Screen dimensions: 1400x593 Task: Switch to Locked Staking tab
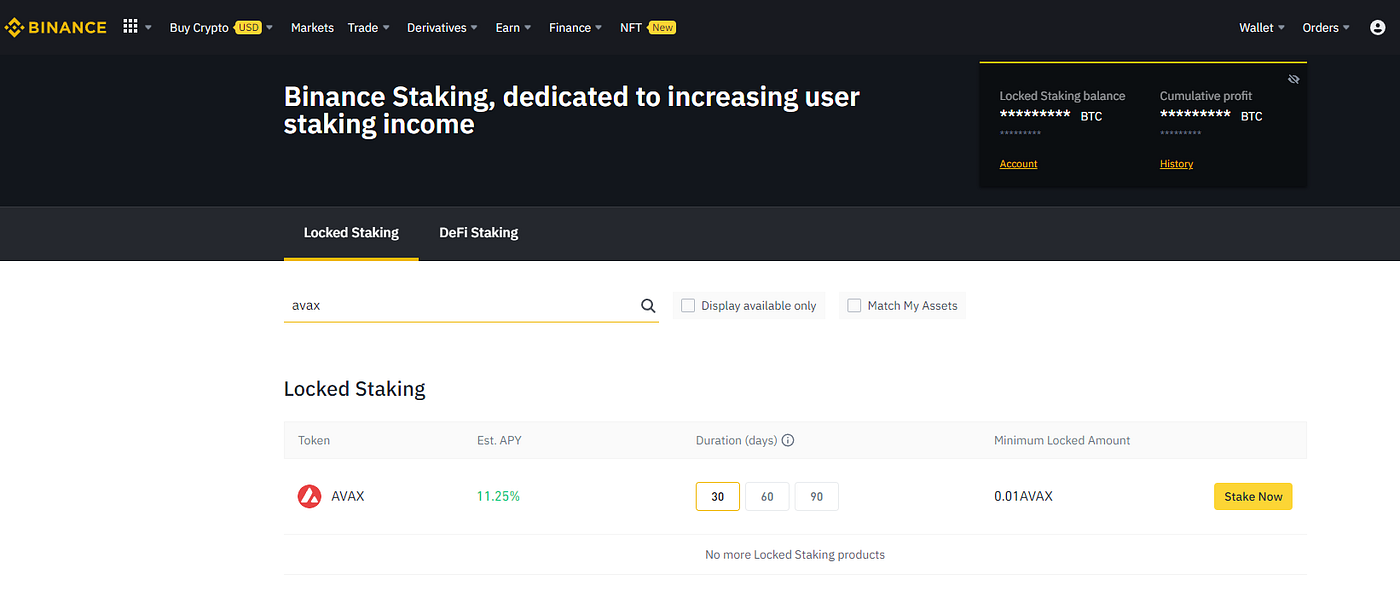(x=351, y=233)
